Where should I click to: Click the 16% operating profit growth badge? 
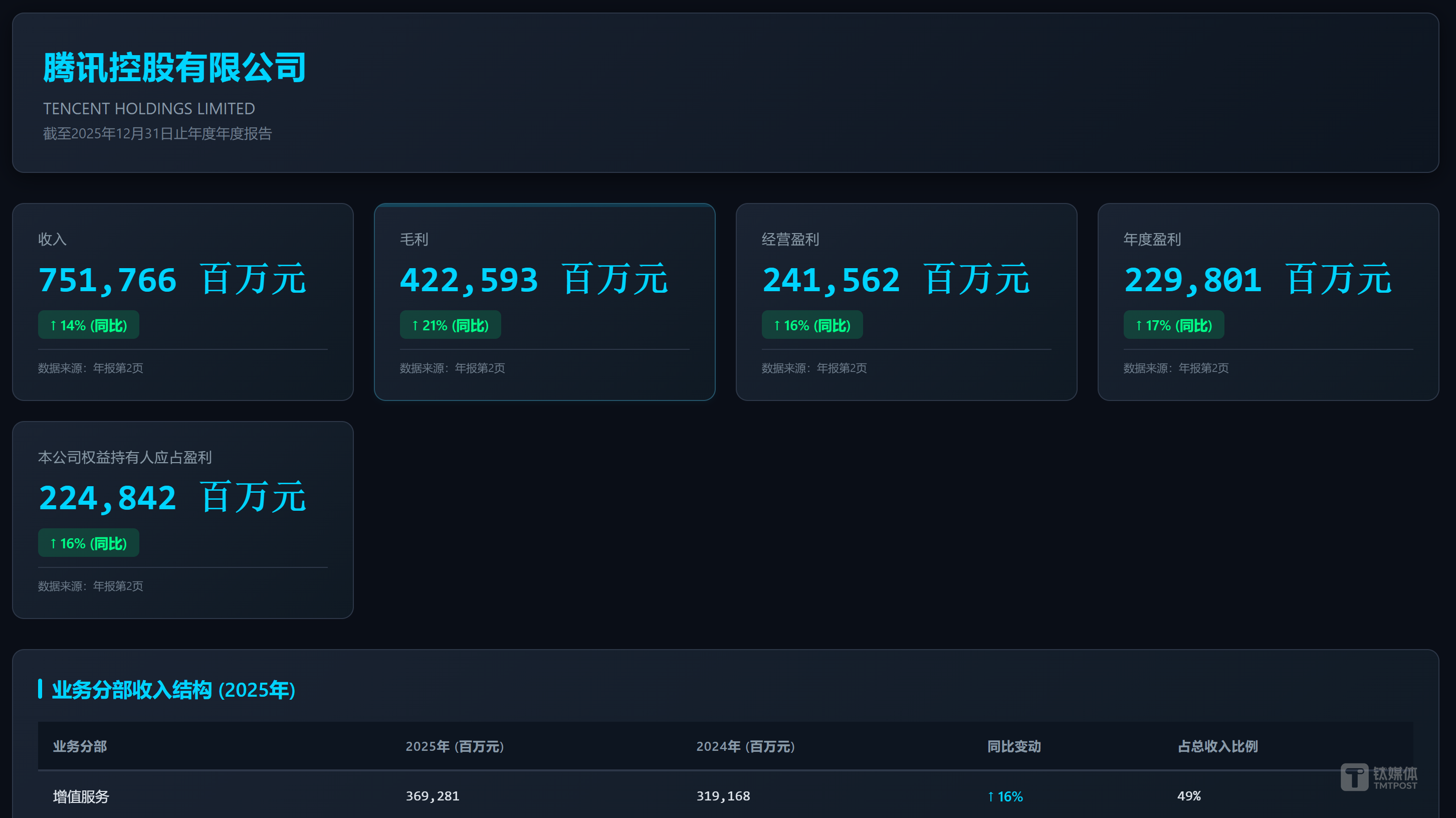pyautogui.click(x=812, y=325)
